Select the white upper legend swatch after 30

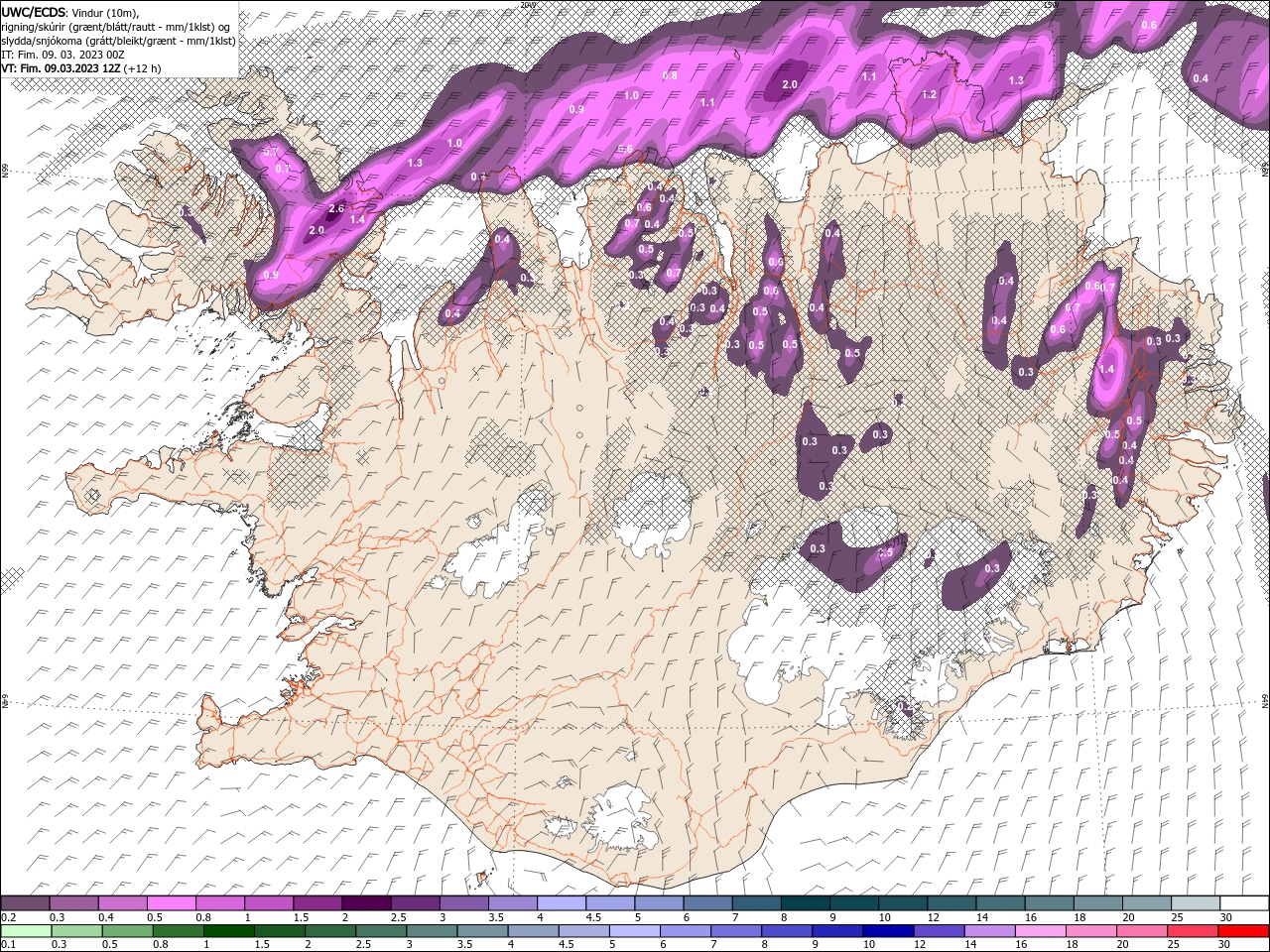(x=1244, y=903)
